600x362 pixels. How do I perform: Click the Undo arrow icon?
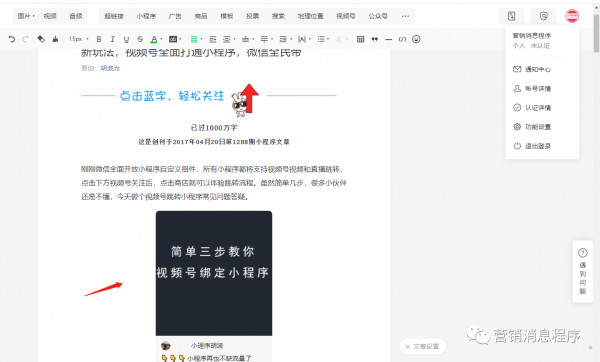[12, 39]
